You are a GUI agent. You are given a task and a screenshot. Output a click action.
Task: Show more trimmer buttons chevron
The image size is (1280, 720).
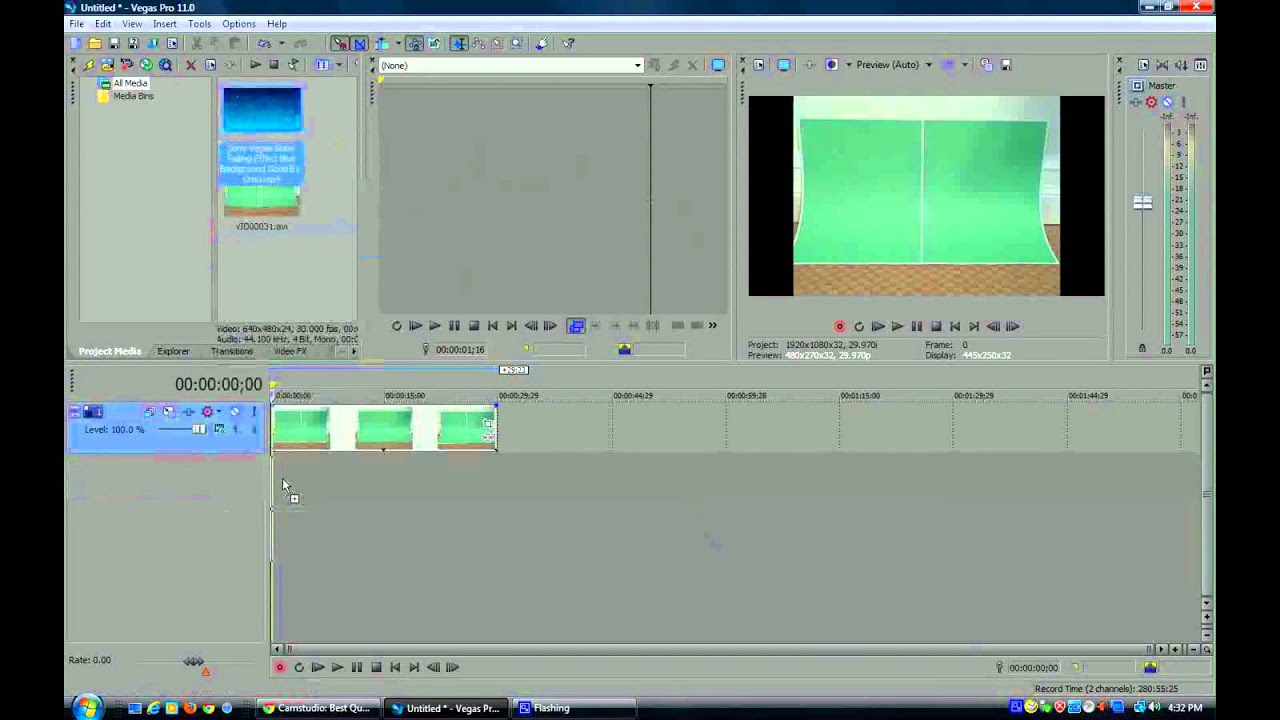pos(712,325)
